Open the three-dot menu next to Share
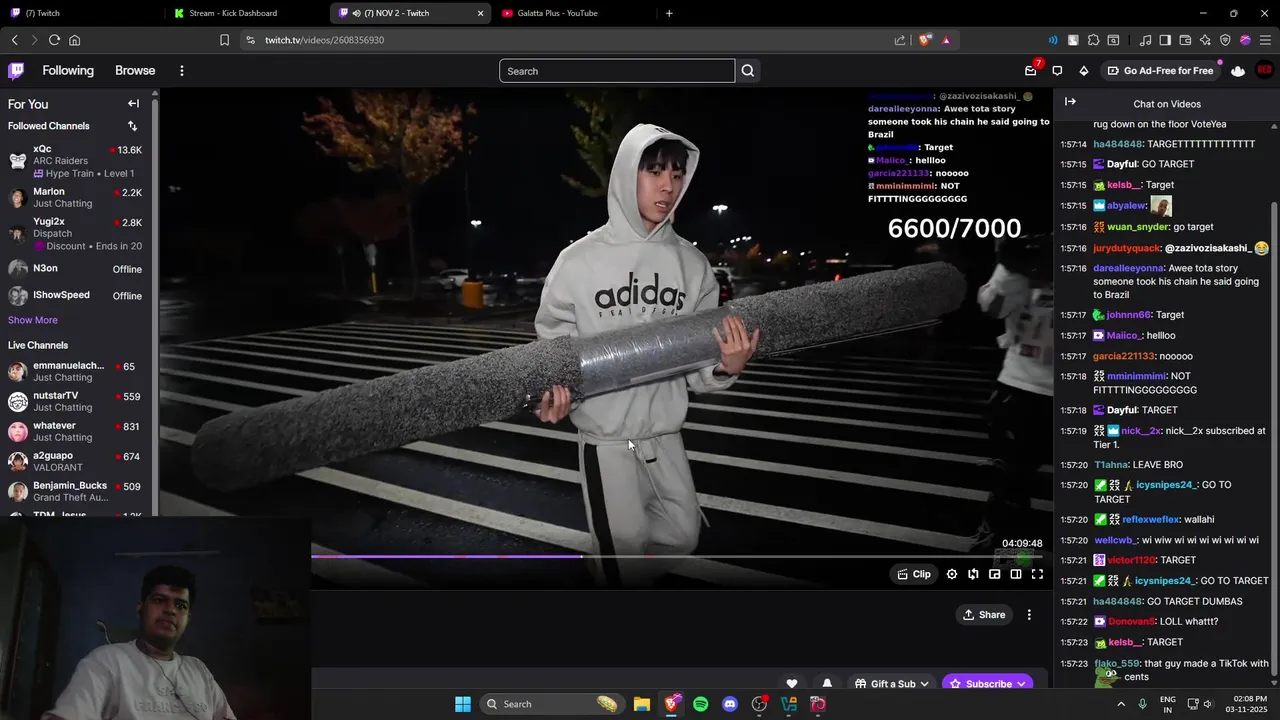The height and width of the screenshot is (720, 1280). 1029,615
